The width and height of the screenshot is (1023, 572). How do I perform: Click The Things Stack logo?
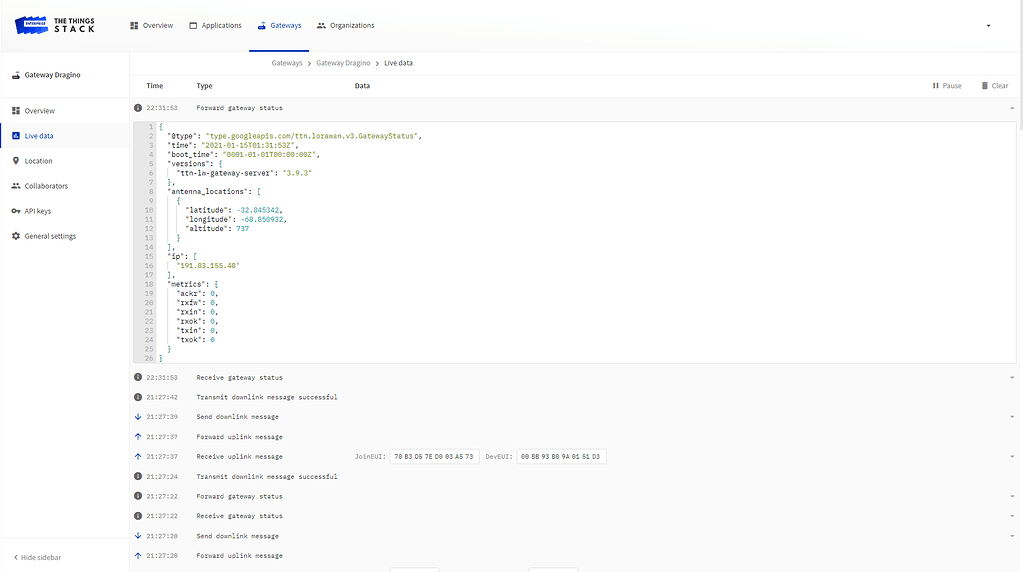[x=56, y=25]
